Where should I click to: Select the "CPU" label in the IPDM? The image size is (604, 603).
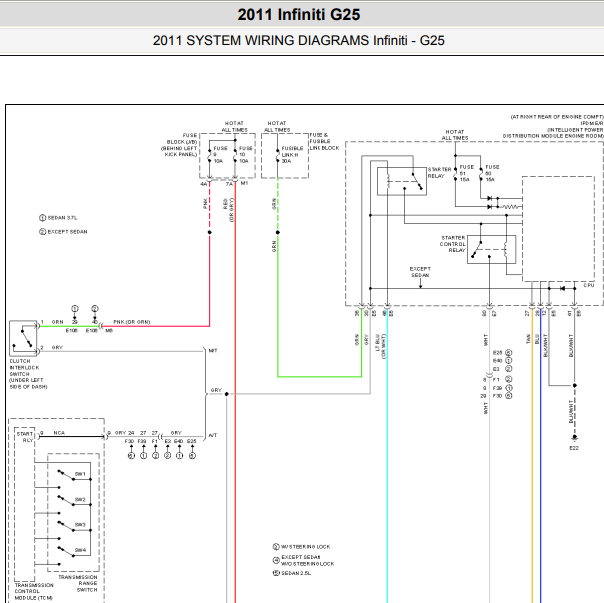click(589, 286)
